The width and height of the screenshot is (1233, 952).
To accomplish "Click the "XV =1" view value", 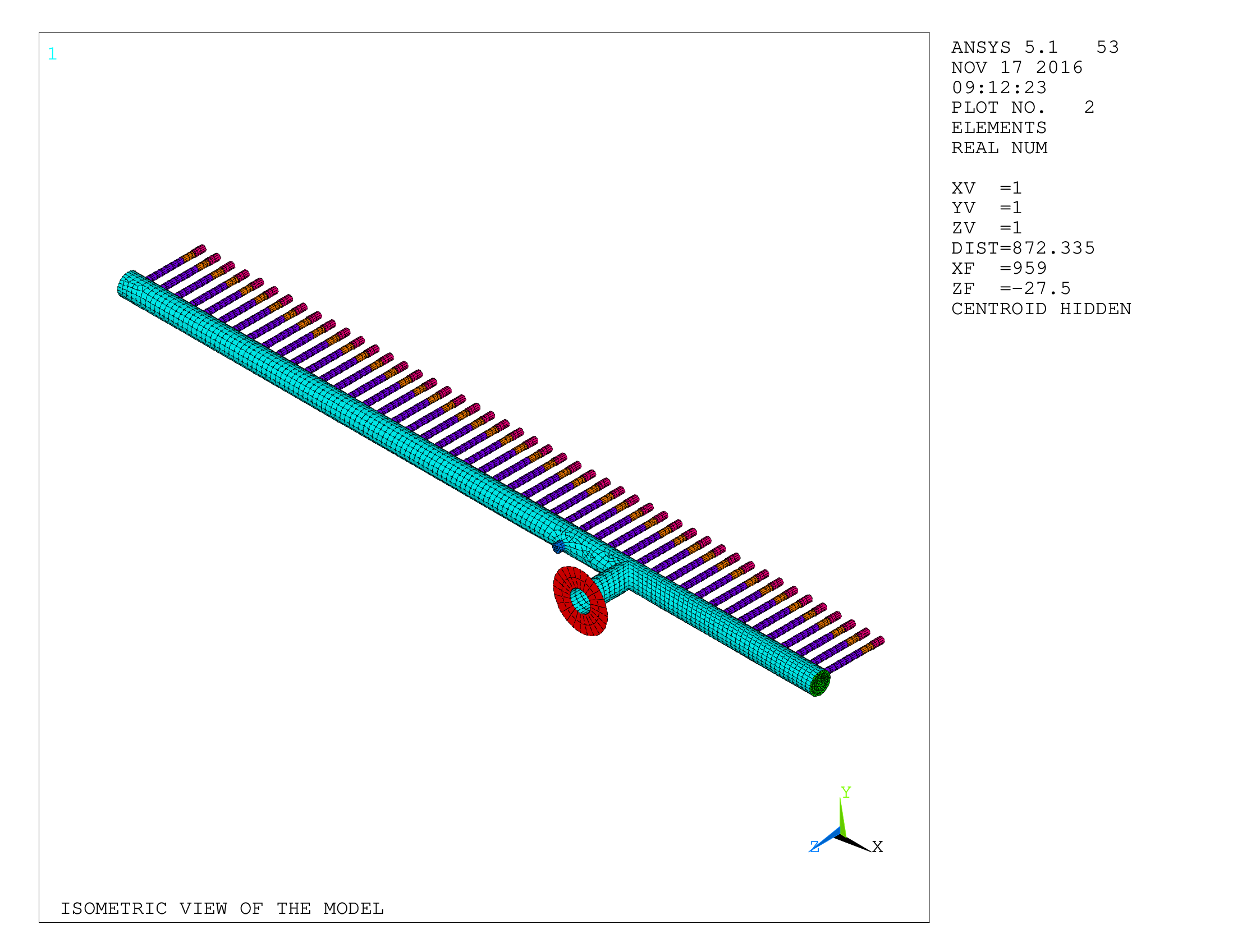I will (986, 188).
